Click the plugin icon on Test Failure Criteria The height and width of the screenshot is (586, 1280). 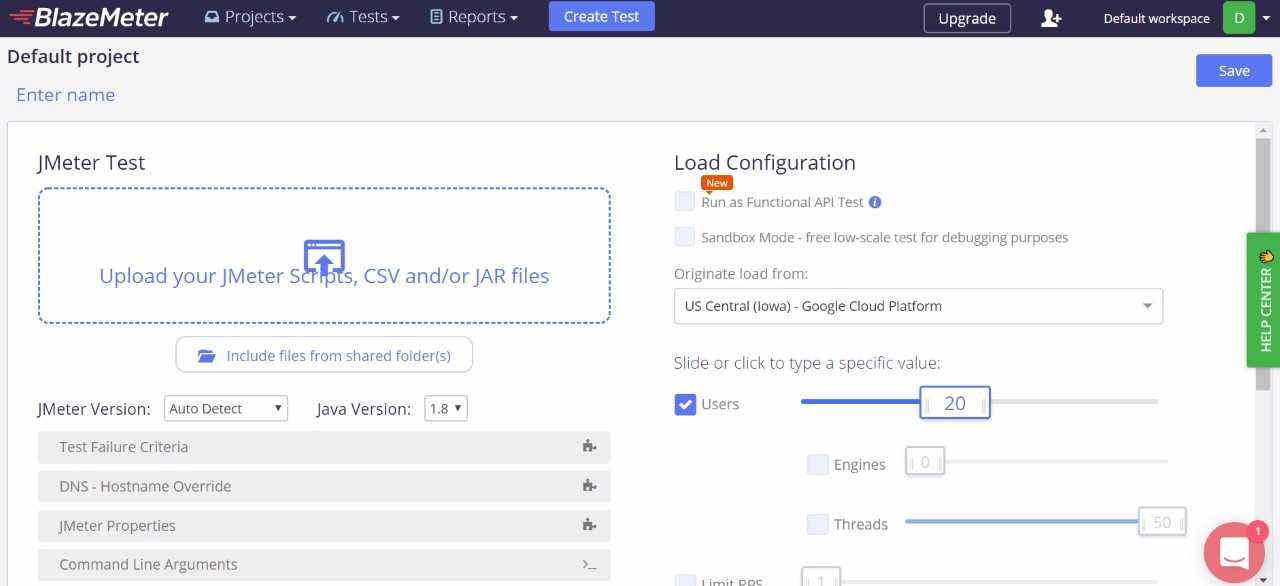coord(589,447)
